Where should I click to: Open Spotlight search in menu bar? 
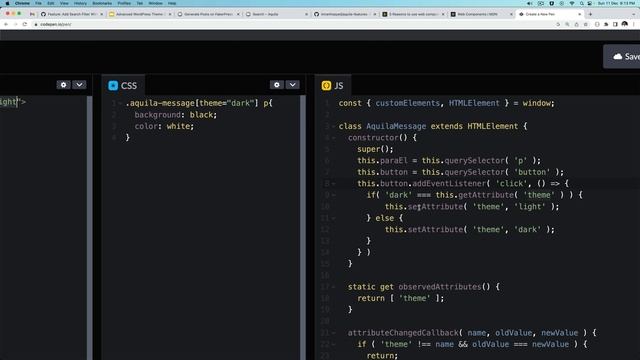pyautogui.click(x=582, y=3)
